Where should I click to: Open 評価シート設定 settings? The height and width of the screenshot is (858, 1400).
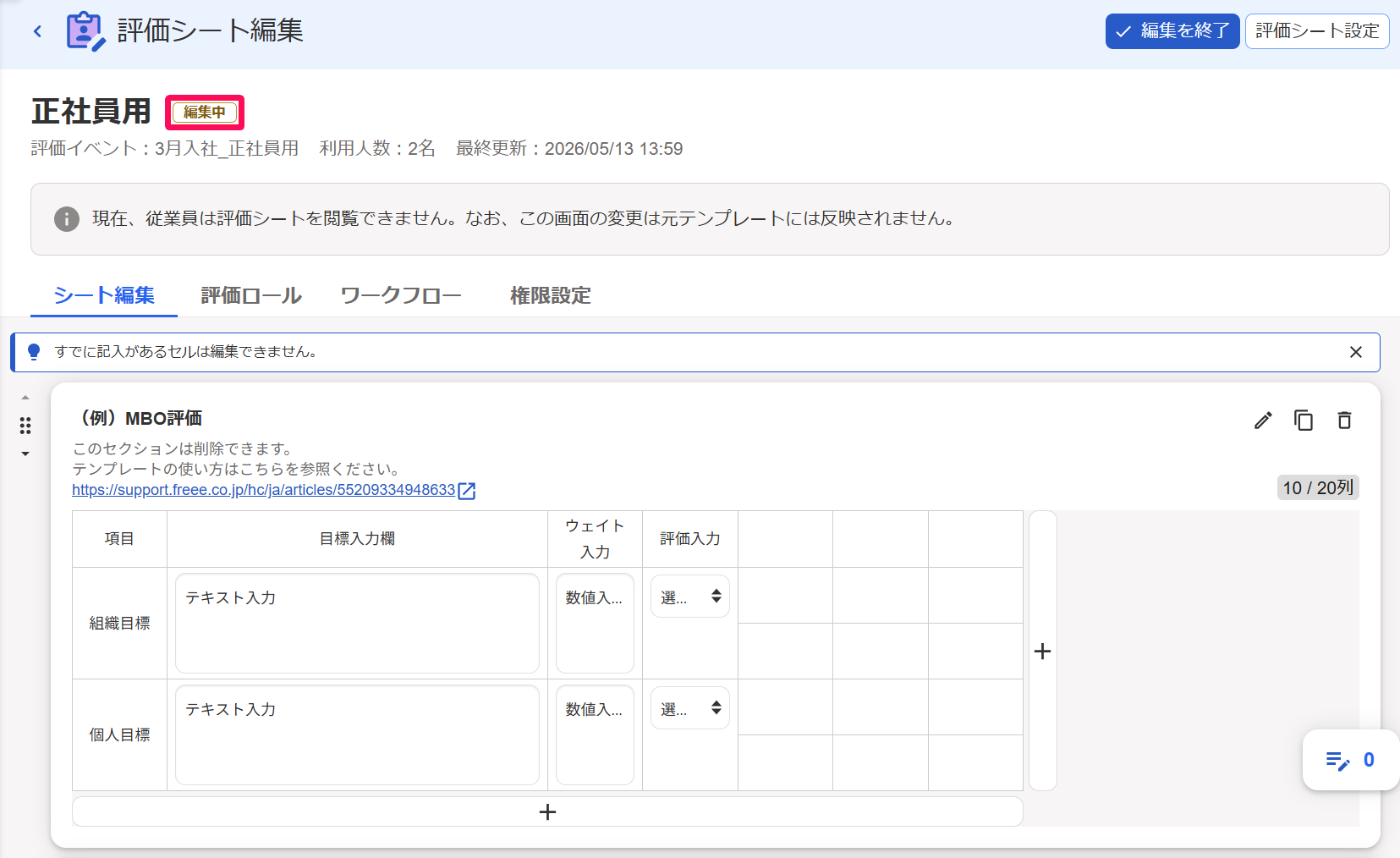tap(1317, 31)
